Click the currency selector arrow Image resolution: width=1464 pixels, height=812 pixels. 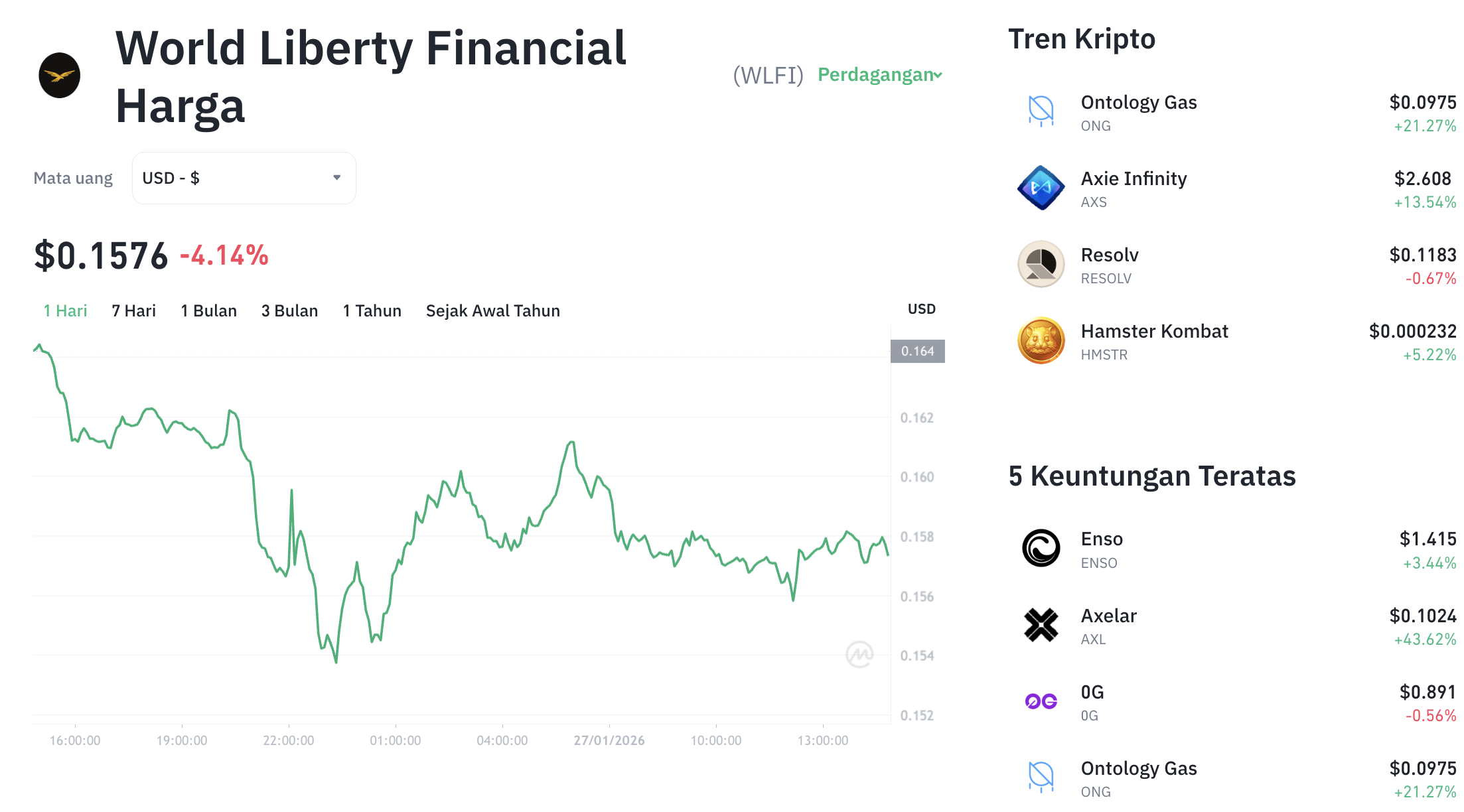(x=337, y=177)
